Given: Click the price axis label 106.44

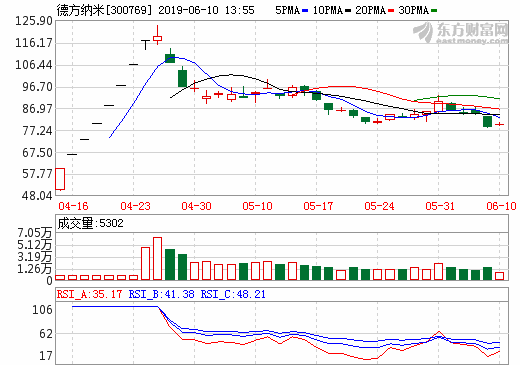Looking at the screenshot, I should [x=34, y=65].
